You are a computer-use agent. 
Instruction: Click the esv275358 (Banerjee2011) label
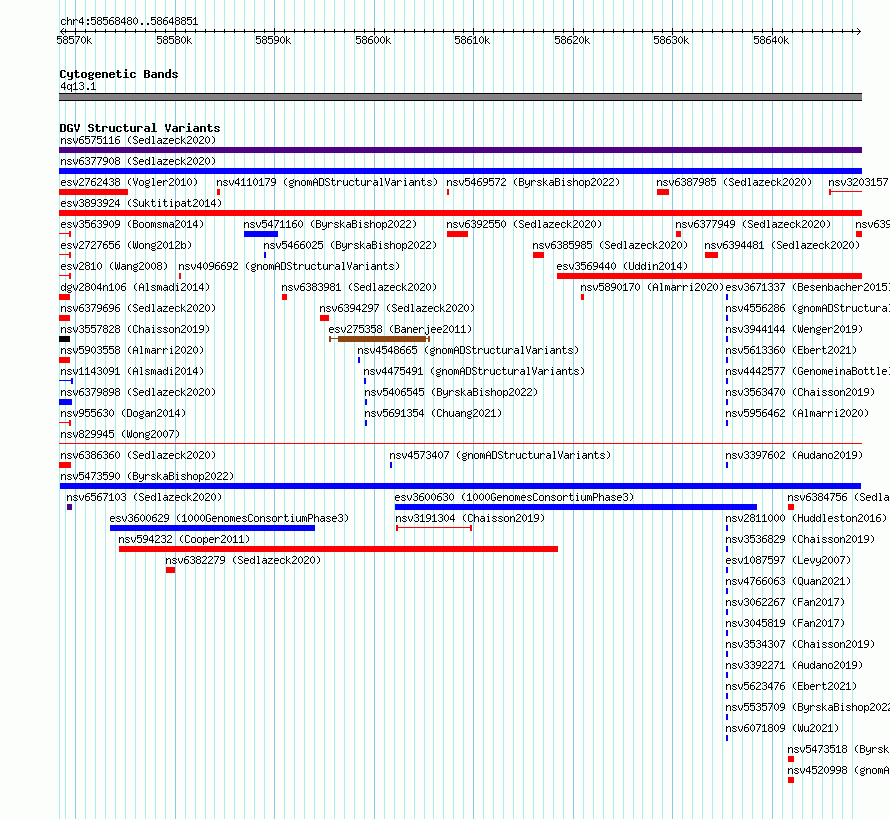tap(400, 329)
